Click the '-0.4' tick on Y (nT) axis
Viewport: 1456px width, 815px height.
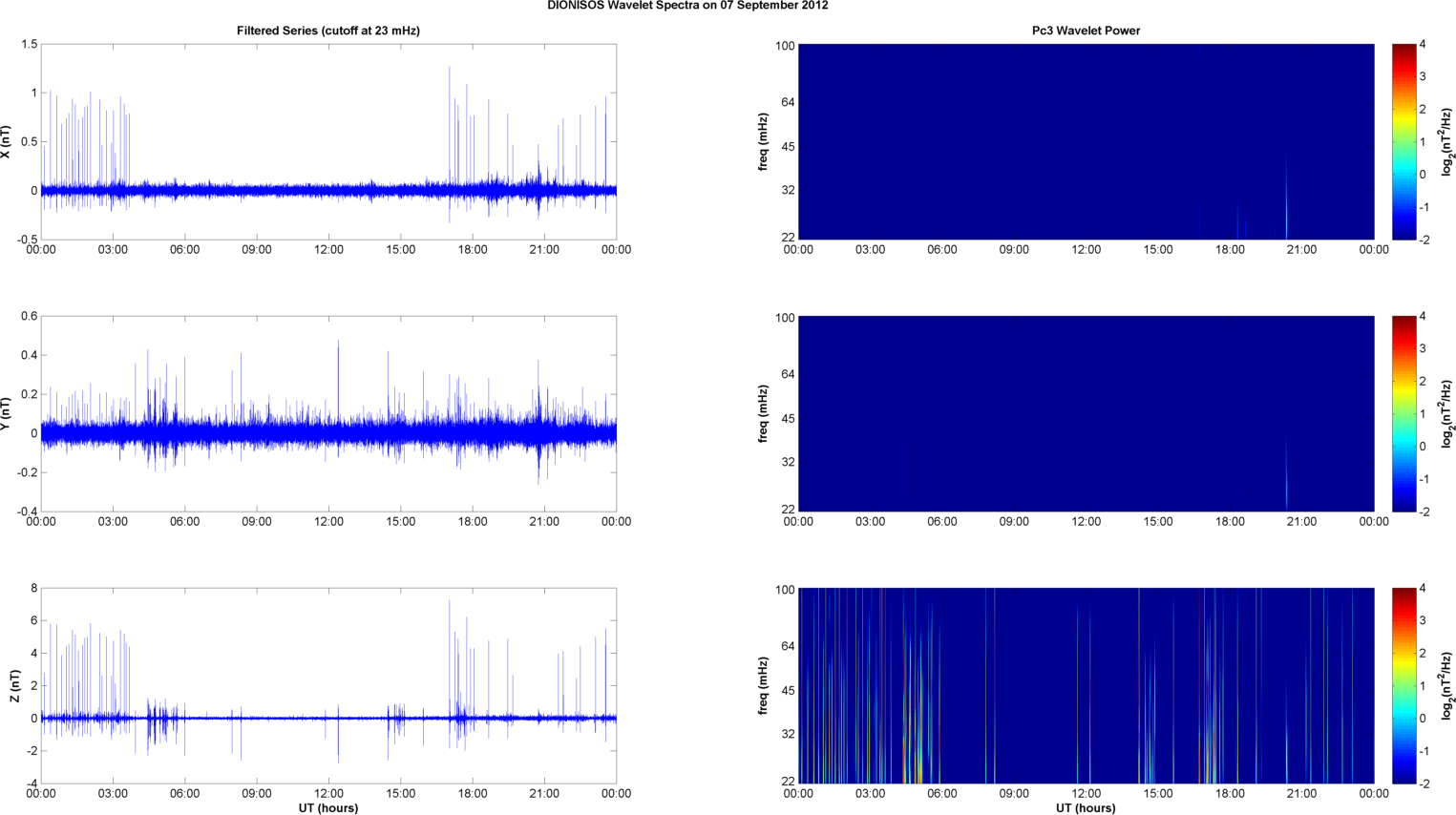[x=27, y=512]
